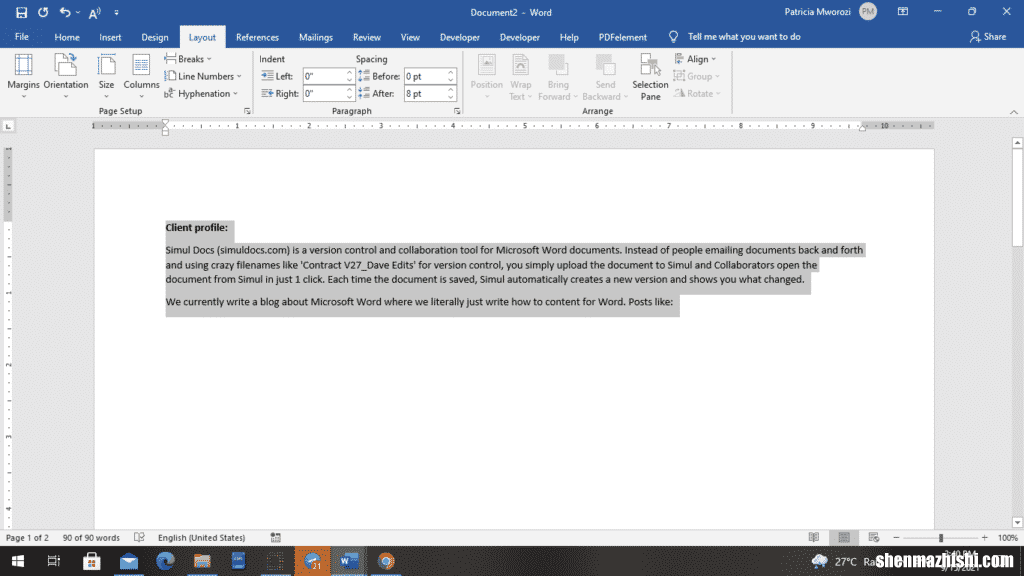1024x576 pixels.
Task: Switch to the Home tab
Action: (x=67, y=37)
